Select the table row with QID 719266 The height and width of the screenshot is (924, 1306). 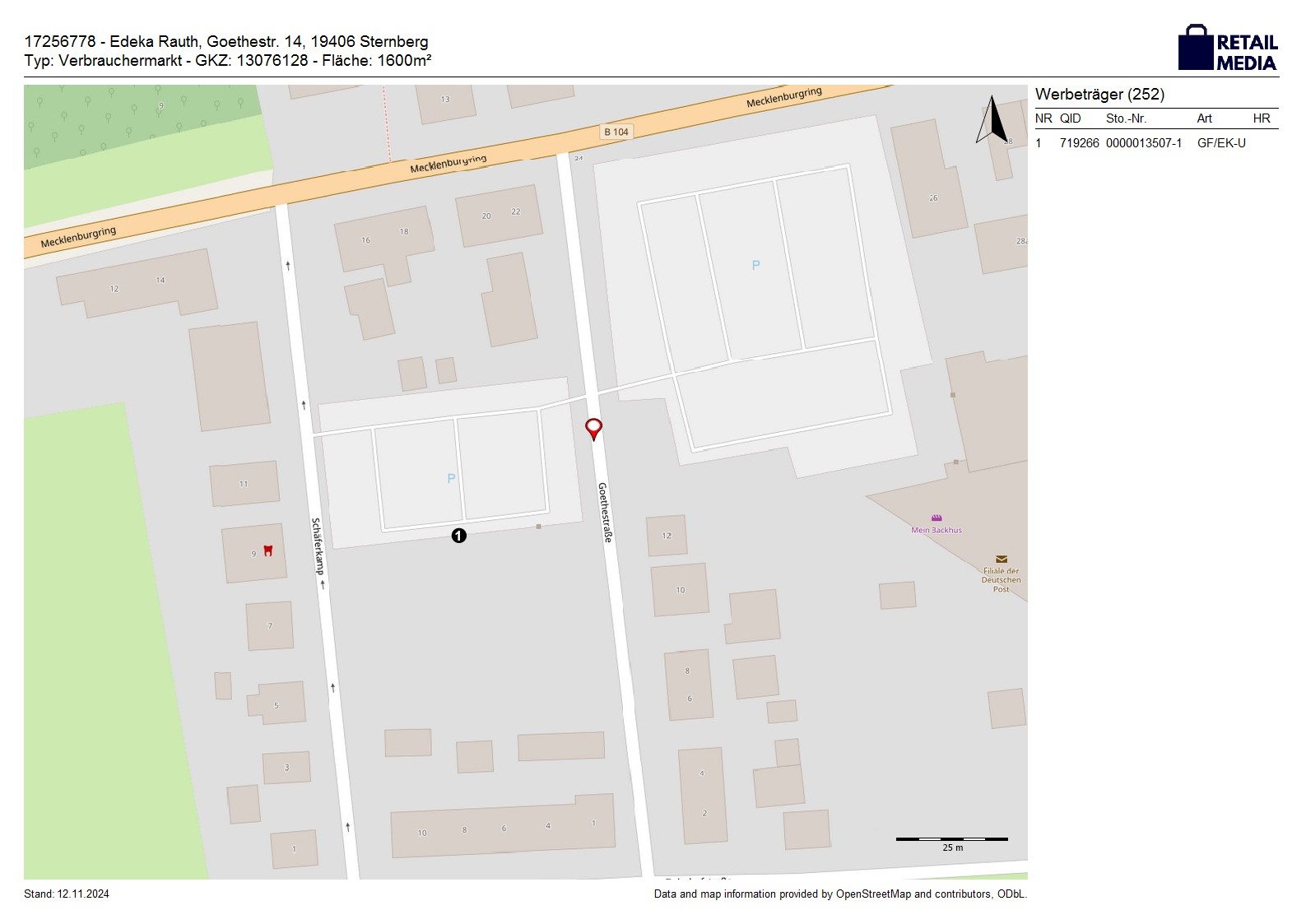coord(1155,143)
